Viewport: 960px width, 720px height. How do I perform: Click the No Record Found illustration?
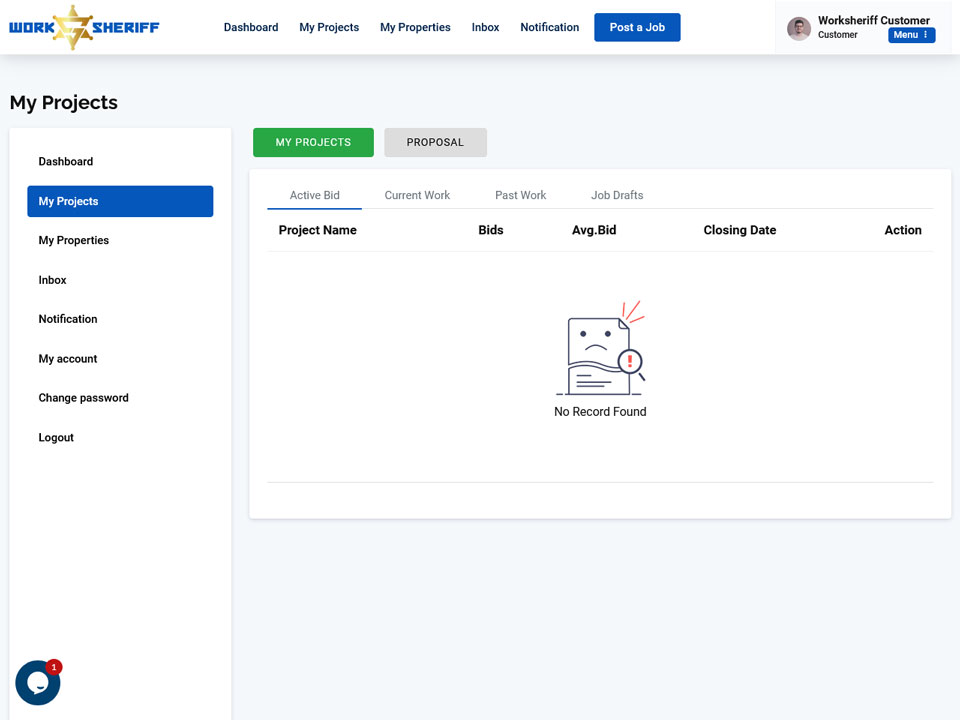pos(600,348)
